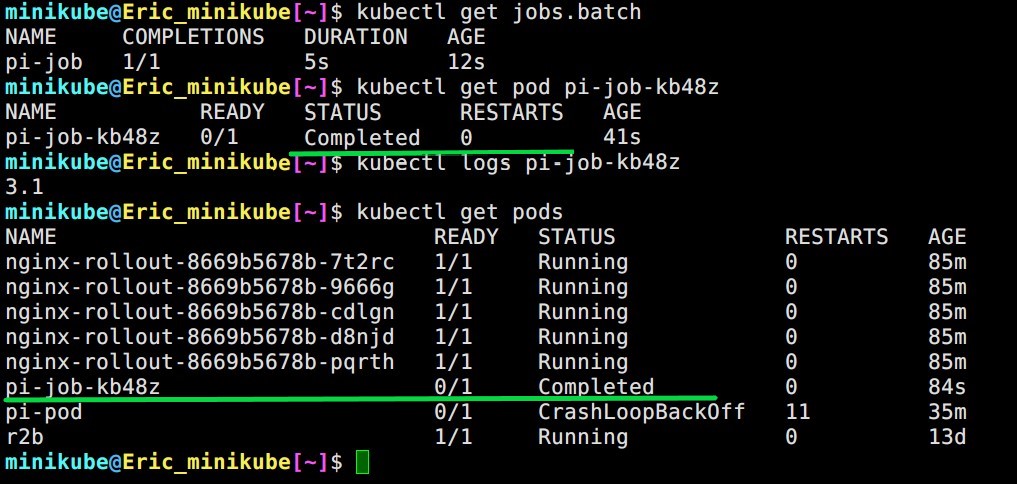This screenshot has width=1017, height=484.
Task: Select the 1/1 completions value for pi-job
Action: coord(141,62)
